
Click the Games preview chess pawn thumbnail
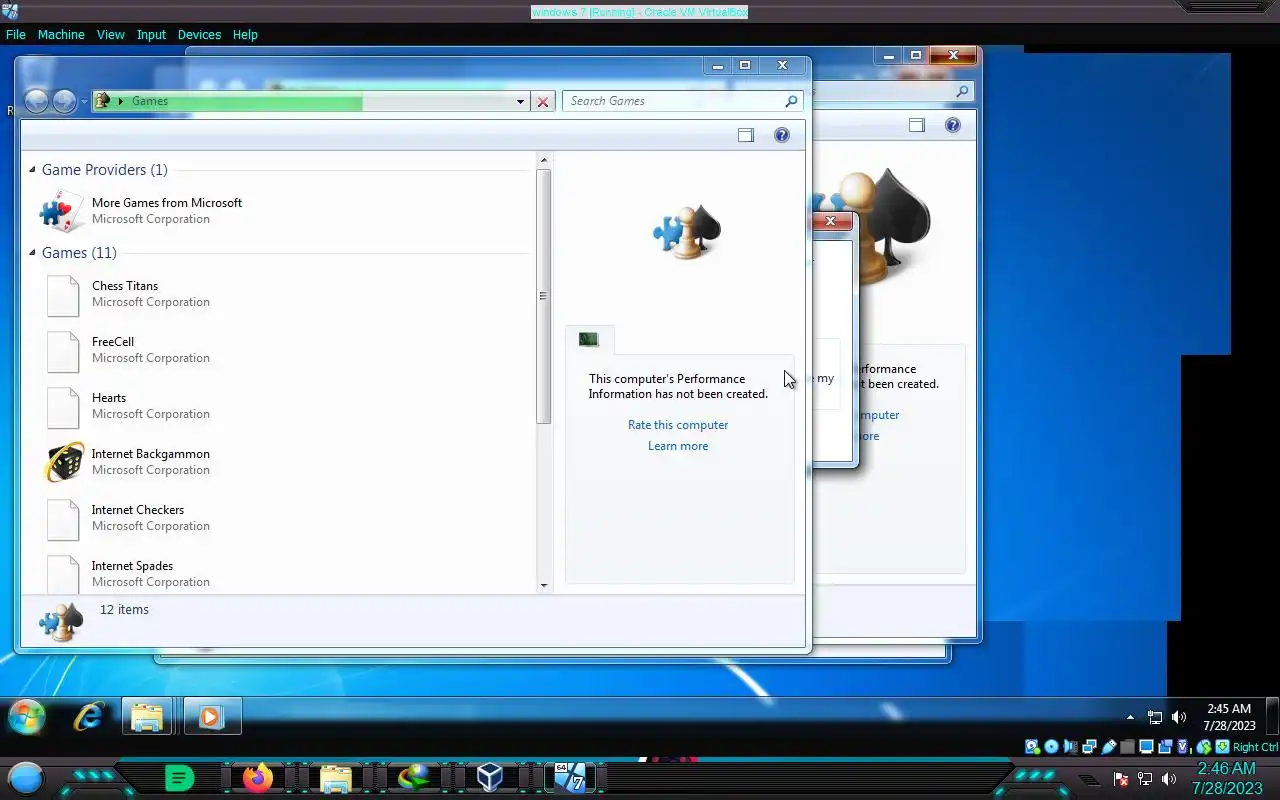[687, 233]
